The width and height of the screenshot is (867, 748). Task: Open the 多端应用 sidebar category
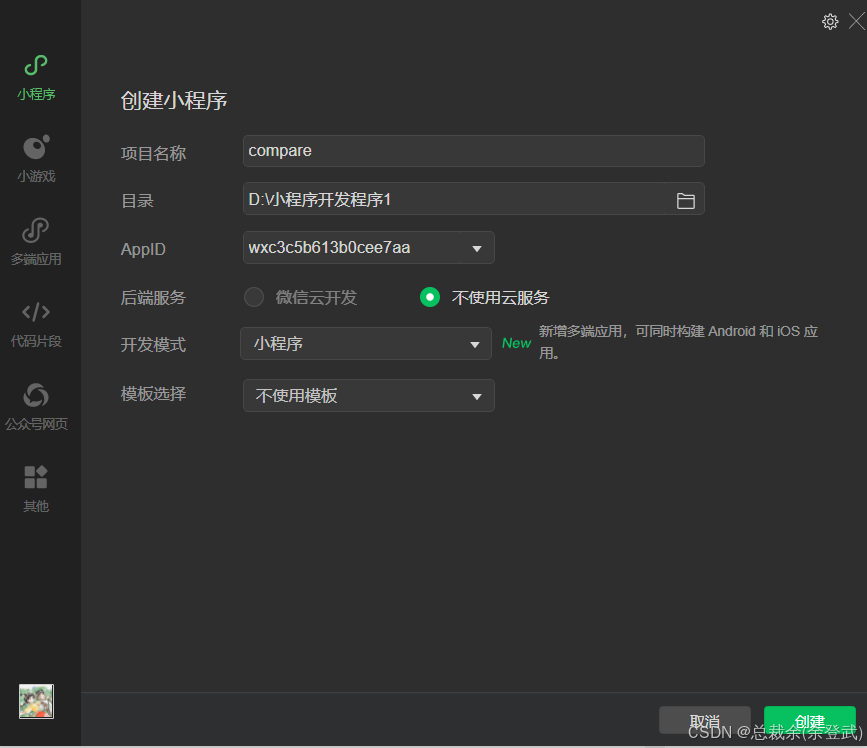click(36, 241)
